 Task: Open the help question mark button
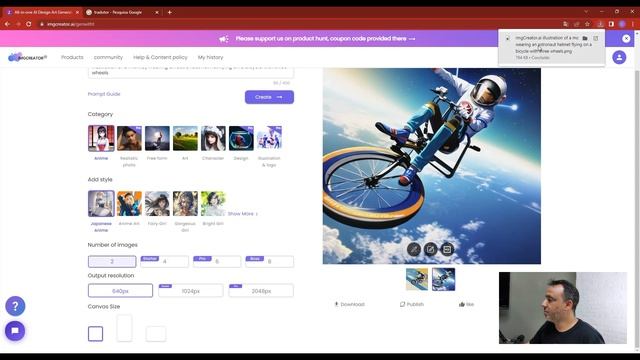tap(15, 306)
